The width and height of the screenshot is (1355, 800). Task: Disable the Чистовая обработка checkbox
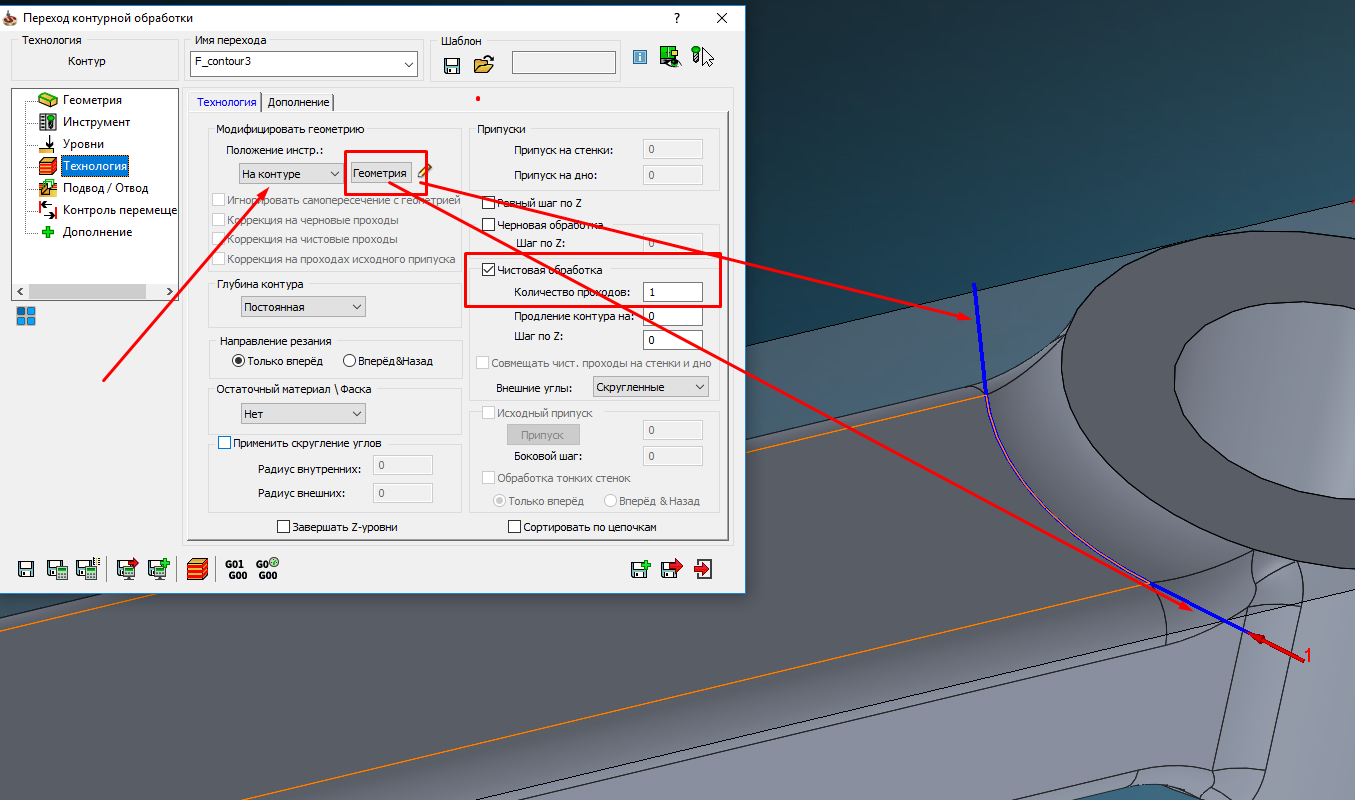coord(489,269)
